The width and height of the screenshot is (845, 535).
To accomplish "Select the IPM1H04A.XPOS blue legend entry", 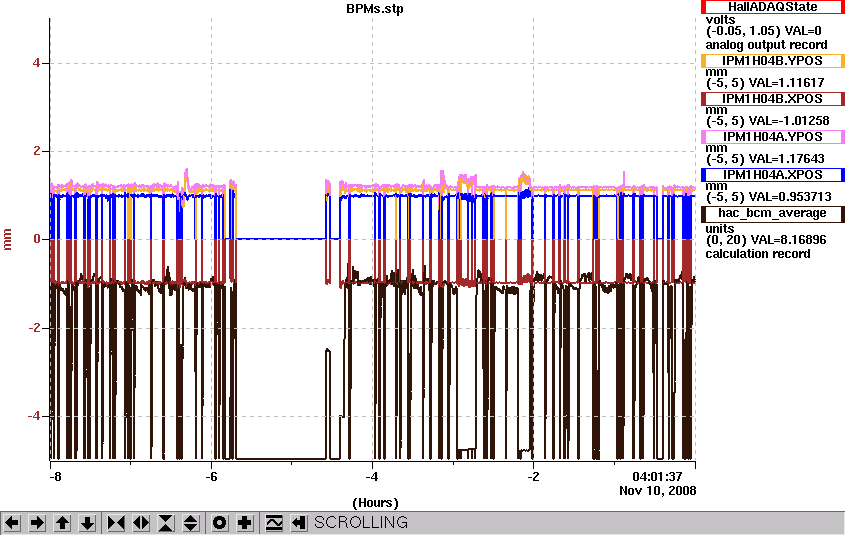I will coord(773,175).
